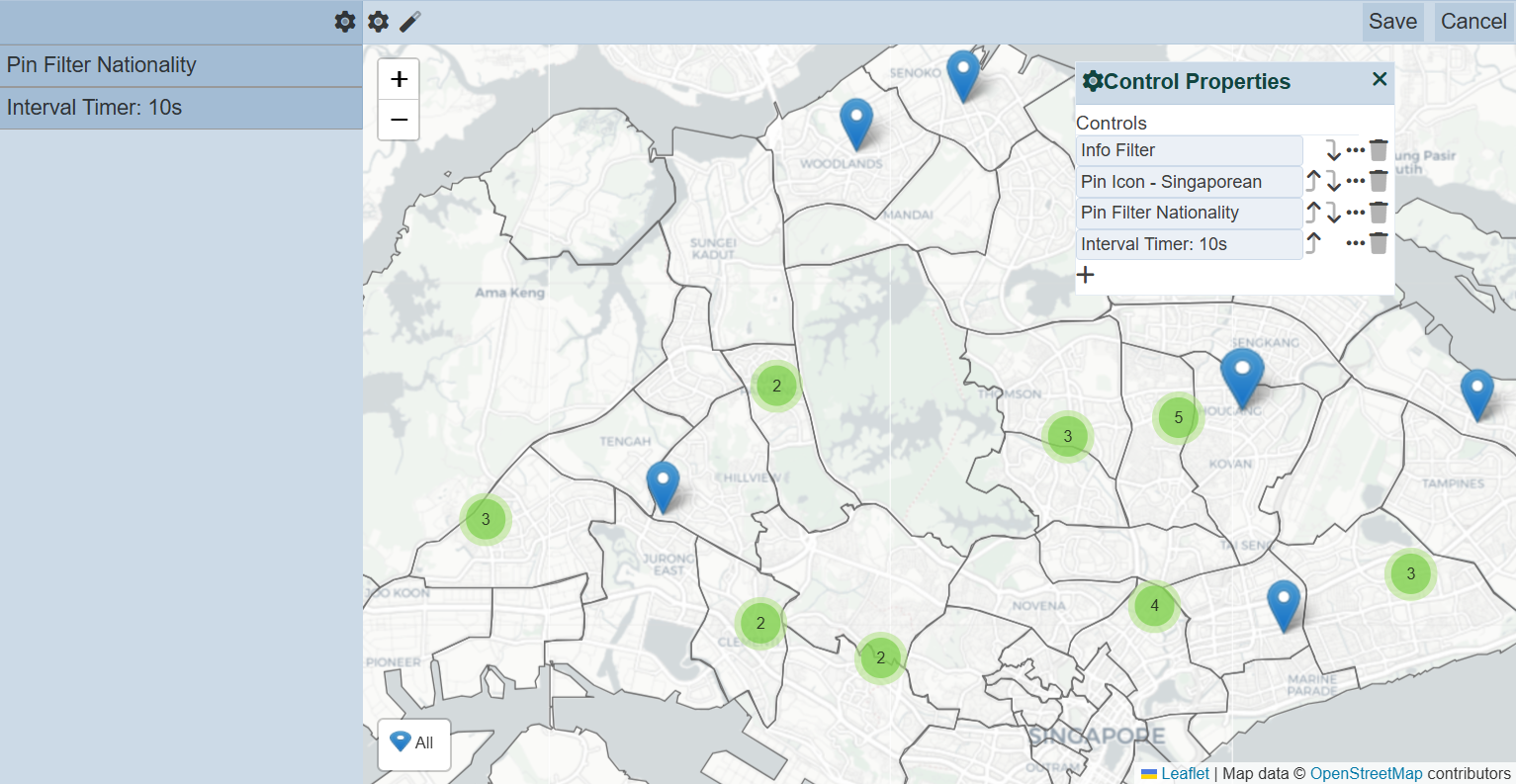
Task: Click the Cancel button
Action: pyautogui.click(x=1472, y=22)
